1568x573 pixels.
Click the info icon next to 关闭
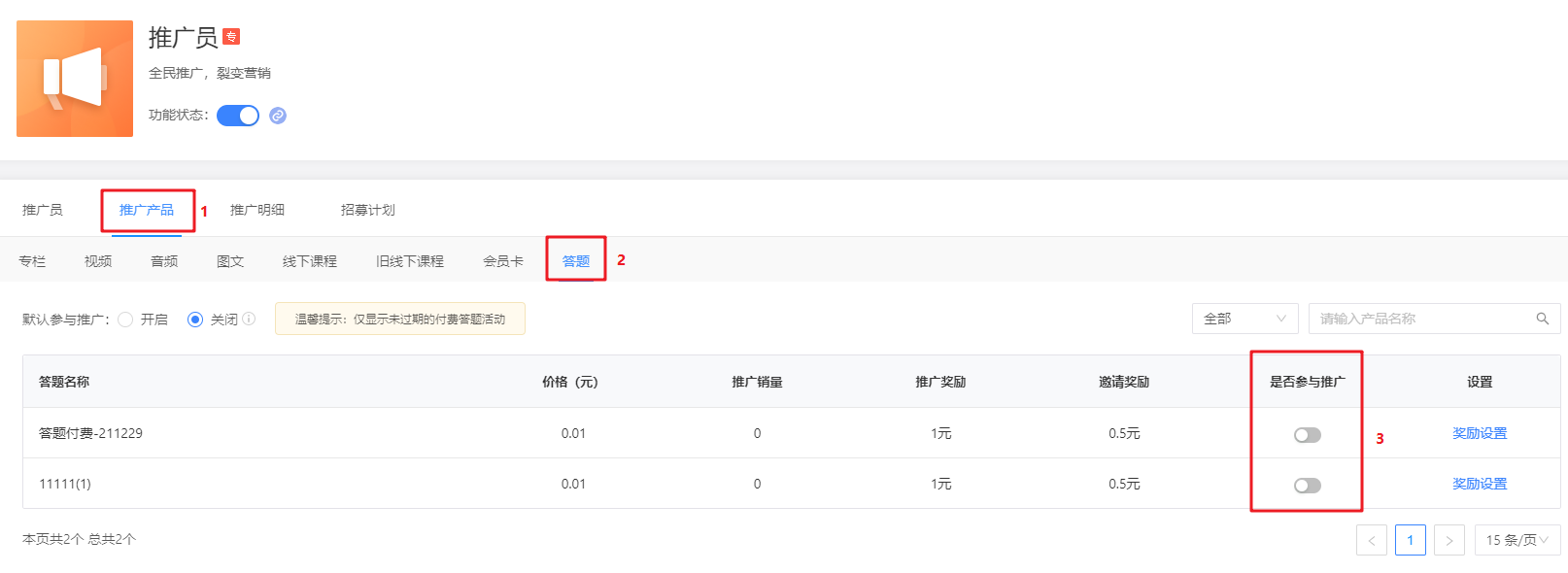pyautogui.click(x=250, y=319)
